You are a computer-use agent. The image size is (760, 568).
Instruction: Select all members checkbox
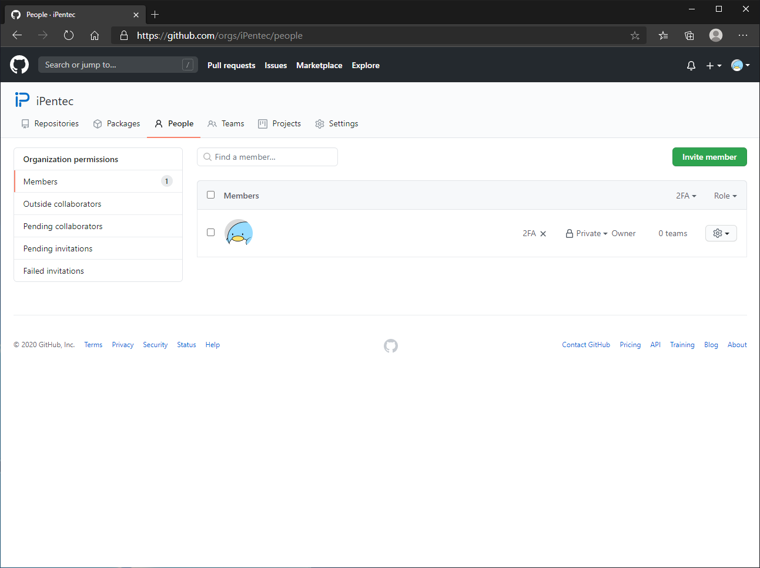pyautogui.click(x=211, y=195)
